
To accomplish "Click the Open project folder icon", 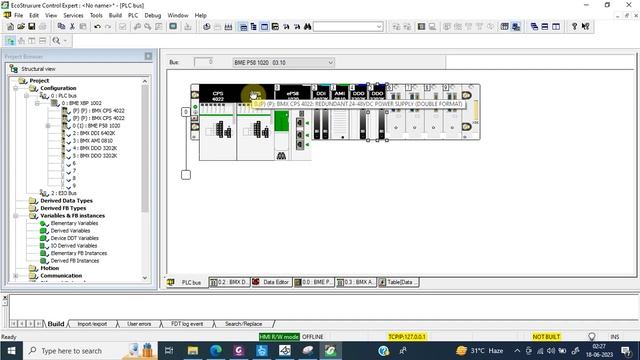I will (21, 27).
